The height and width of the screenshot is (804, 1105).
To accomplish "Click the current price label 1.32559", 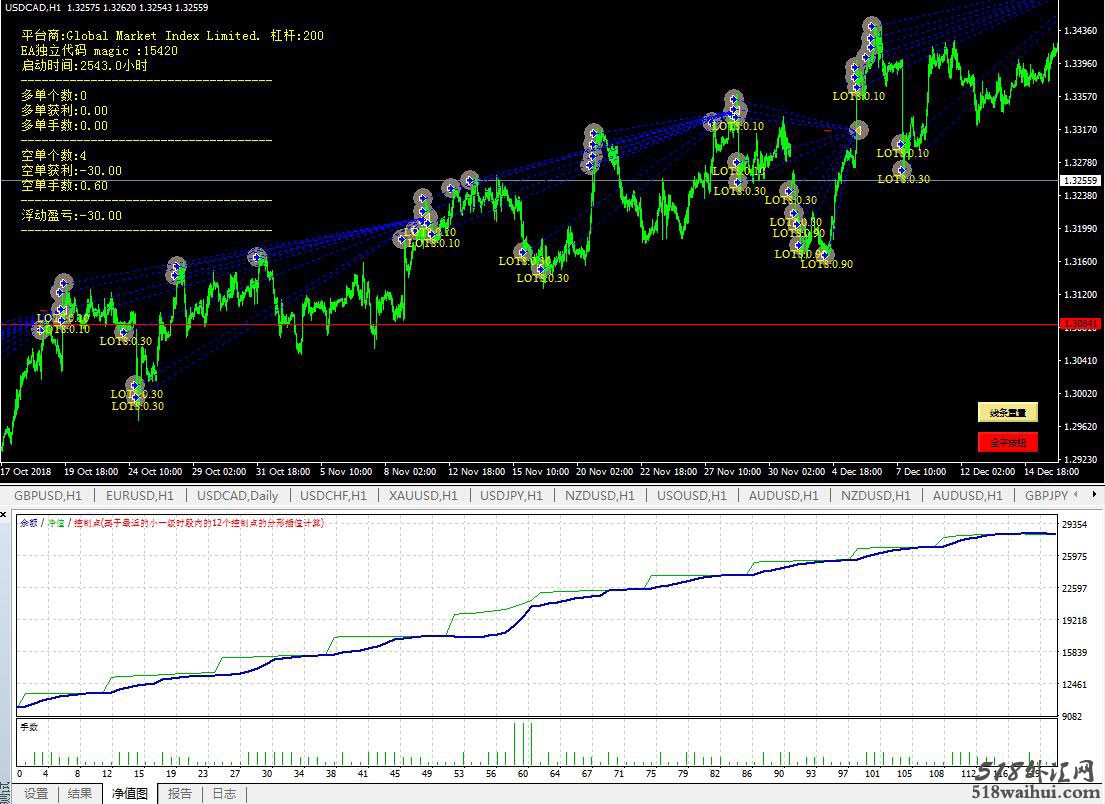I will point(1081,181).
